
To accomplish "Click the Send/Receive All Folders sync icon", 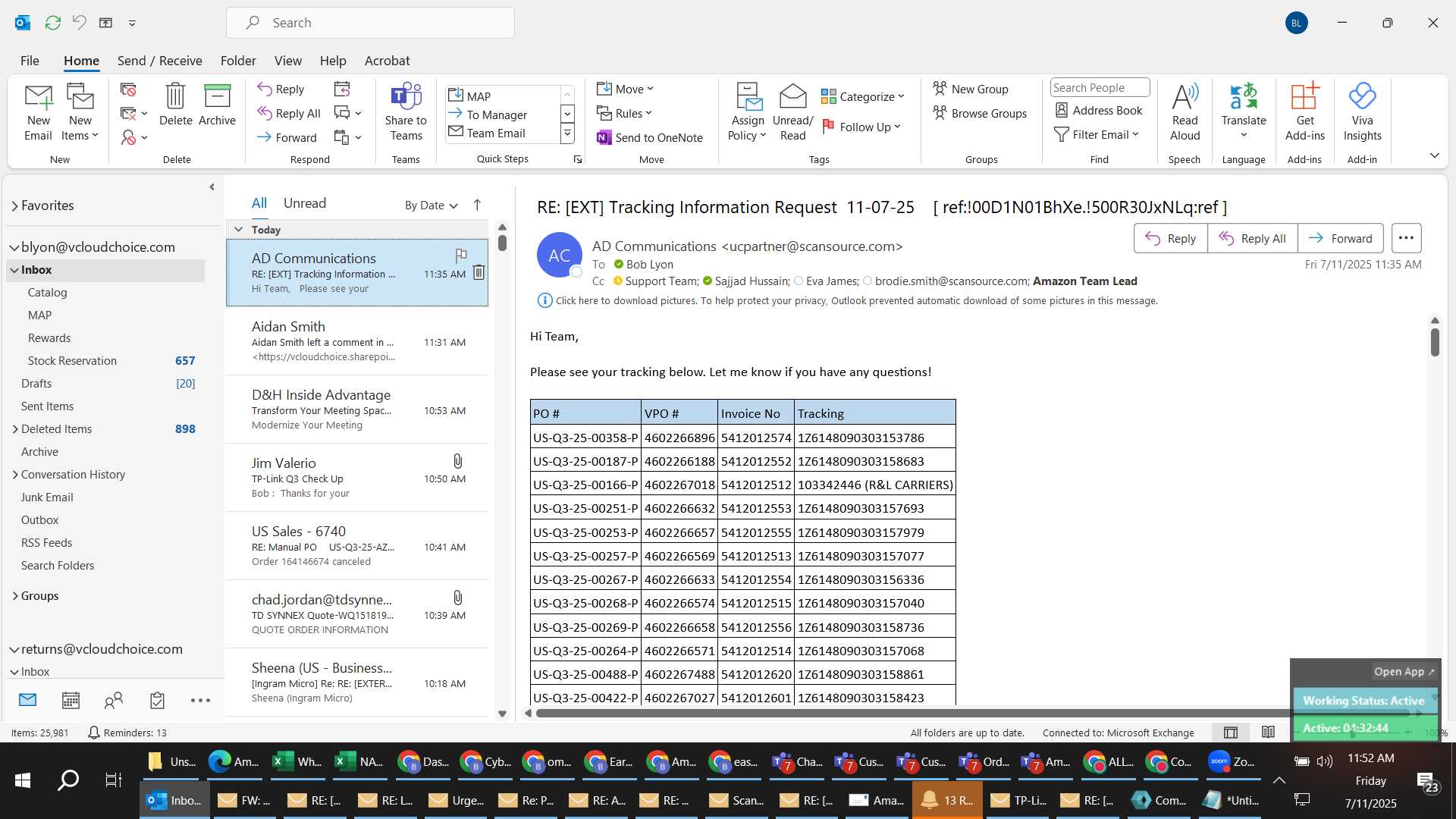I will pyautogui.click(x=52, y=23).
